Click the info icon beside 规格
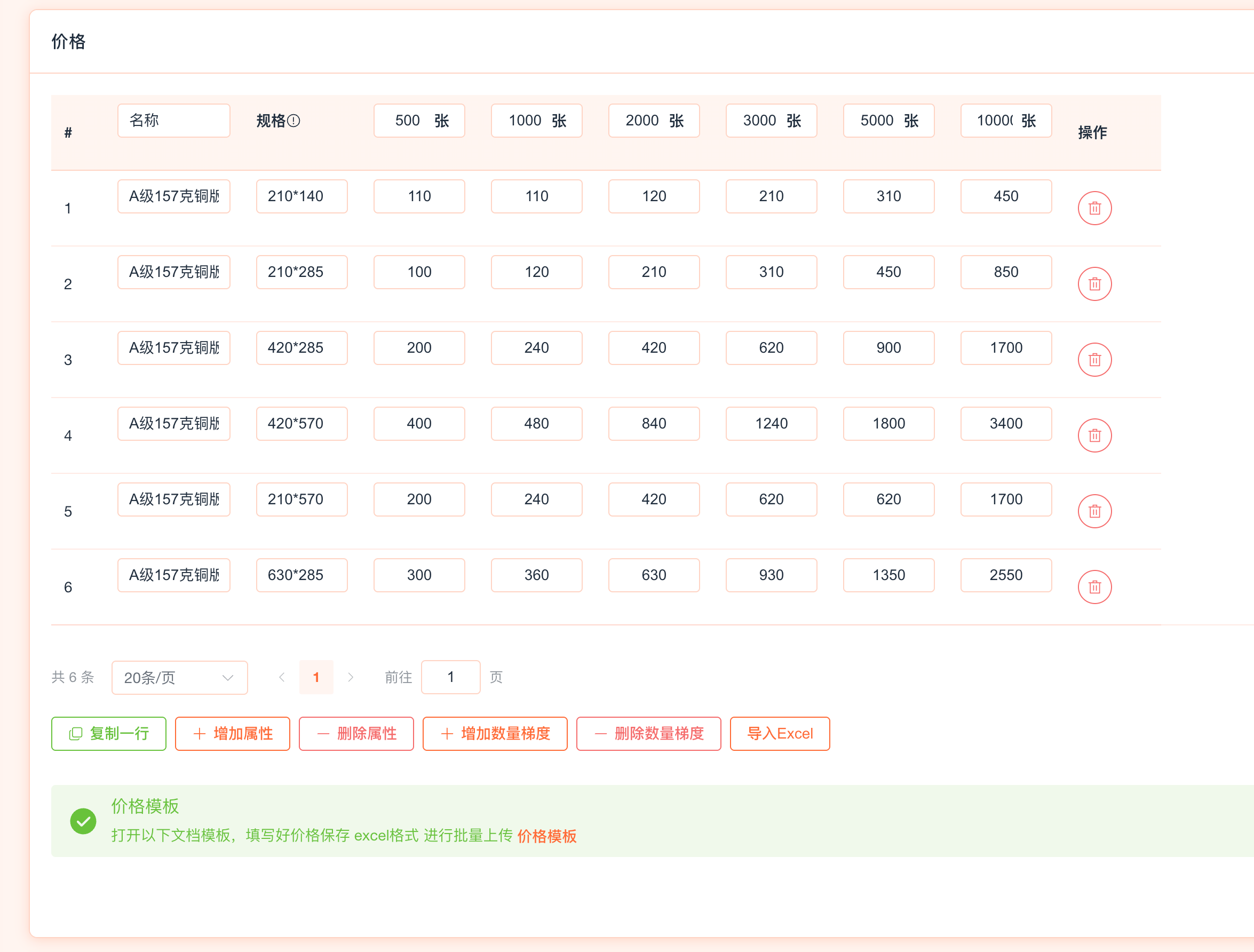This screenshot has height=952, width=1254. coord(293,121)
